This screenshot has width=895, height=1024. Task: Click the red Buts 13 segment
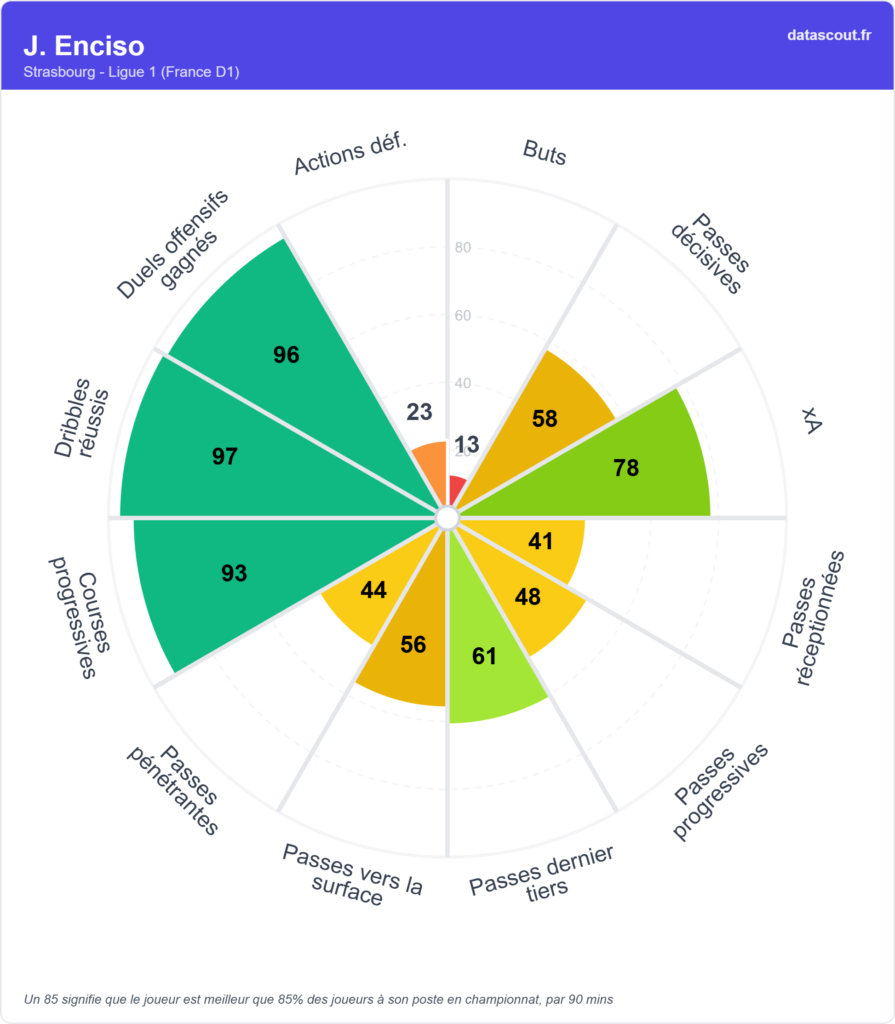(x=456, y=490)
